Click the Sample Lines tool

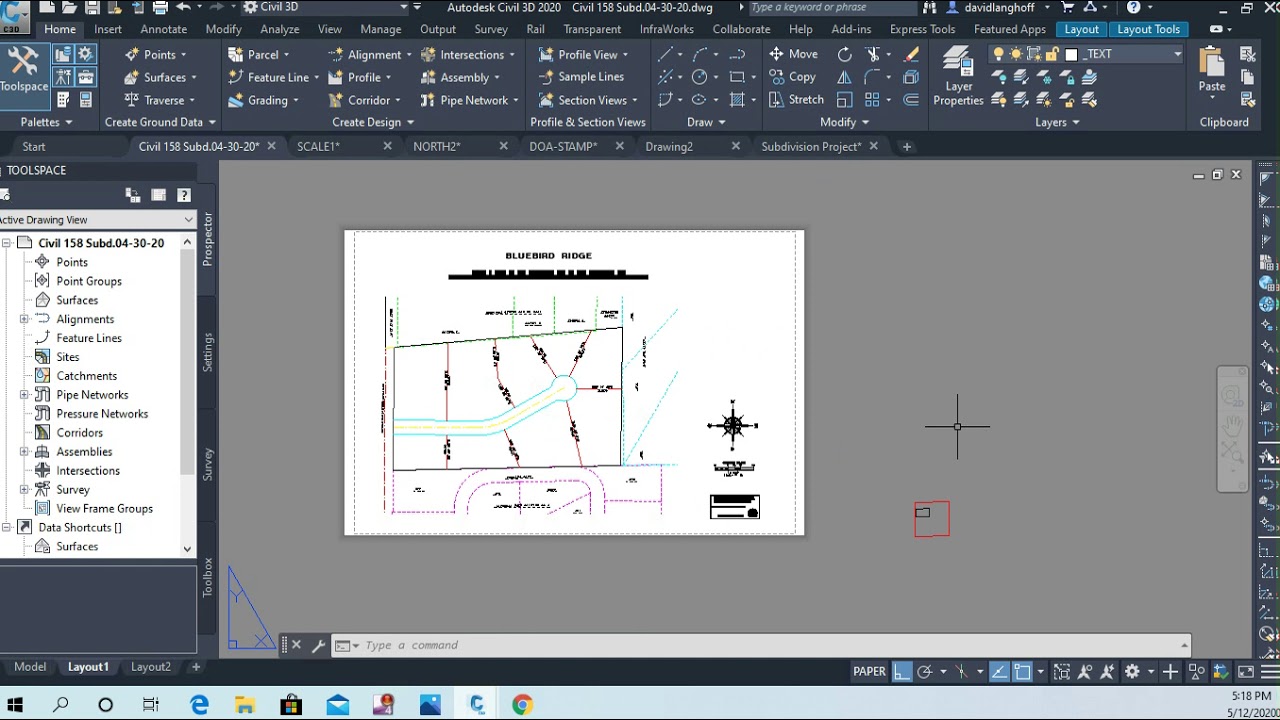tap(581, 77)
